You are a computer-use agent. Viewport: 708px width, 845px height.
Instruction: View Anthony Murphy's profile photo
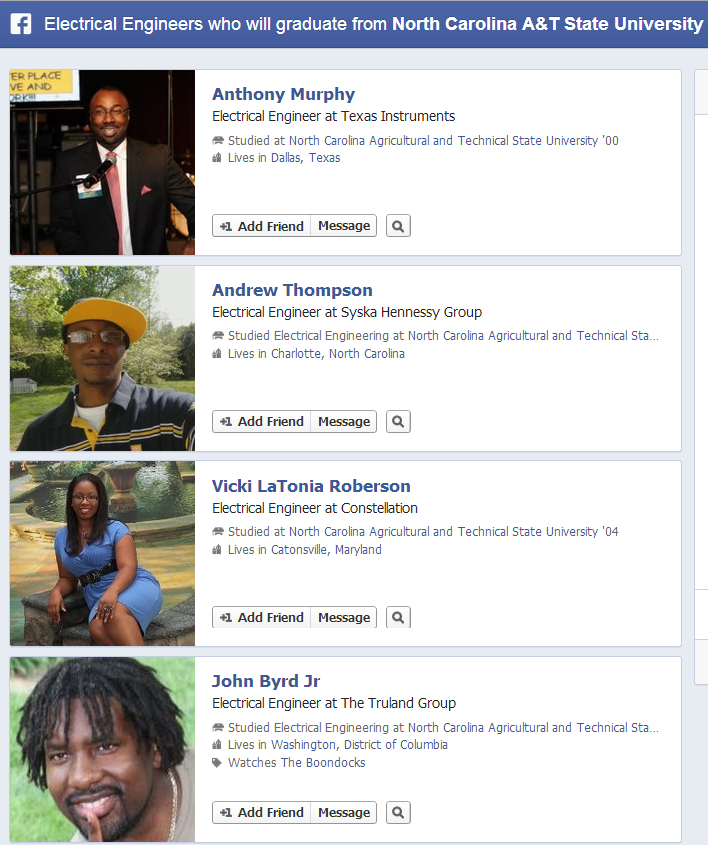click(x=102, y=162)
